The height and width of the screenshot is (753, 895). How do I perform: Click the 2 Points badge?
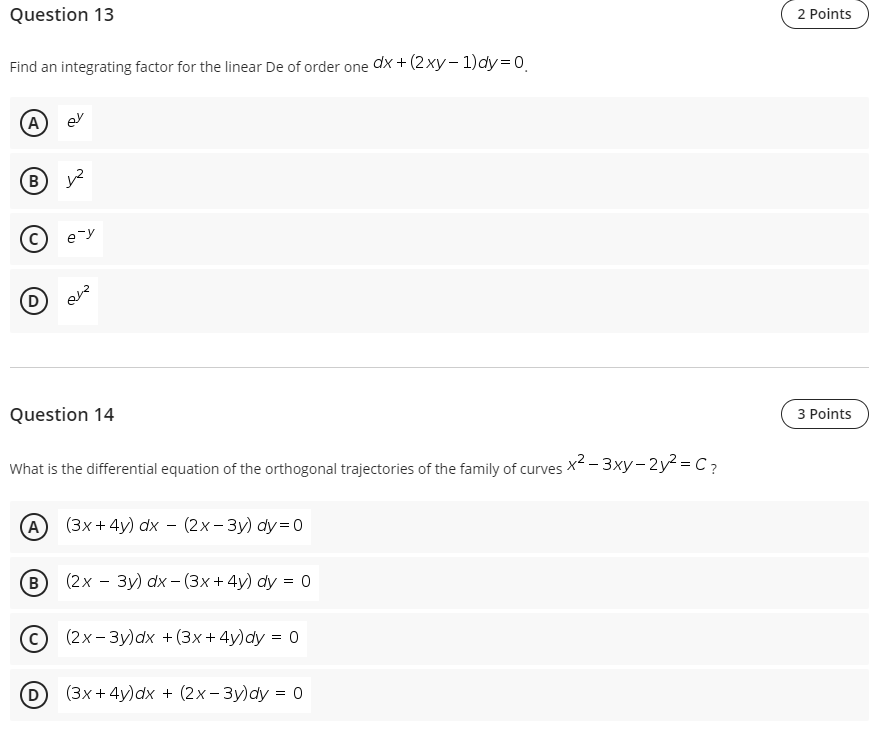pyautogui.click(x=824, y=14)
